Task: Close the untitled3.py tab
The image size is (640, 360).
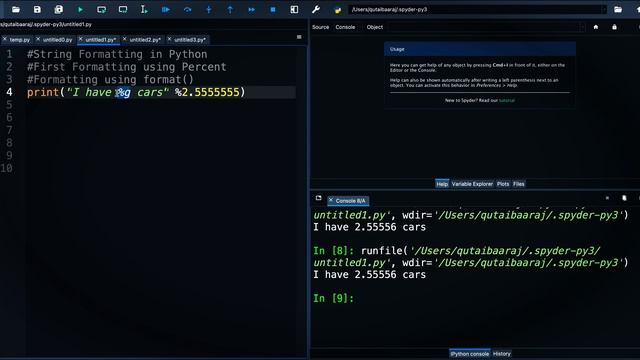Action: point(169,39)
